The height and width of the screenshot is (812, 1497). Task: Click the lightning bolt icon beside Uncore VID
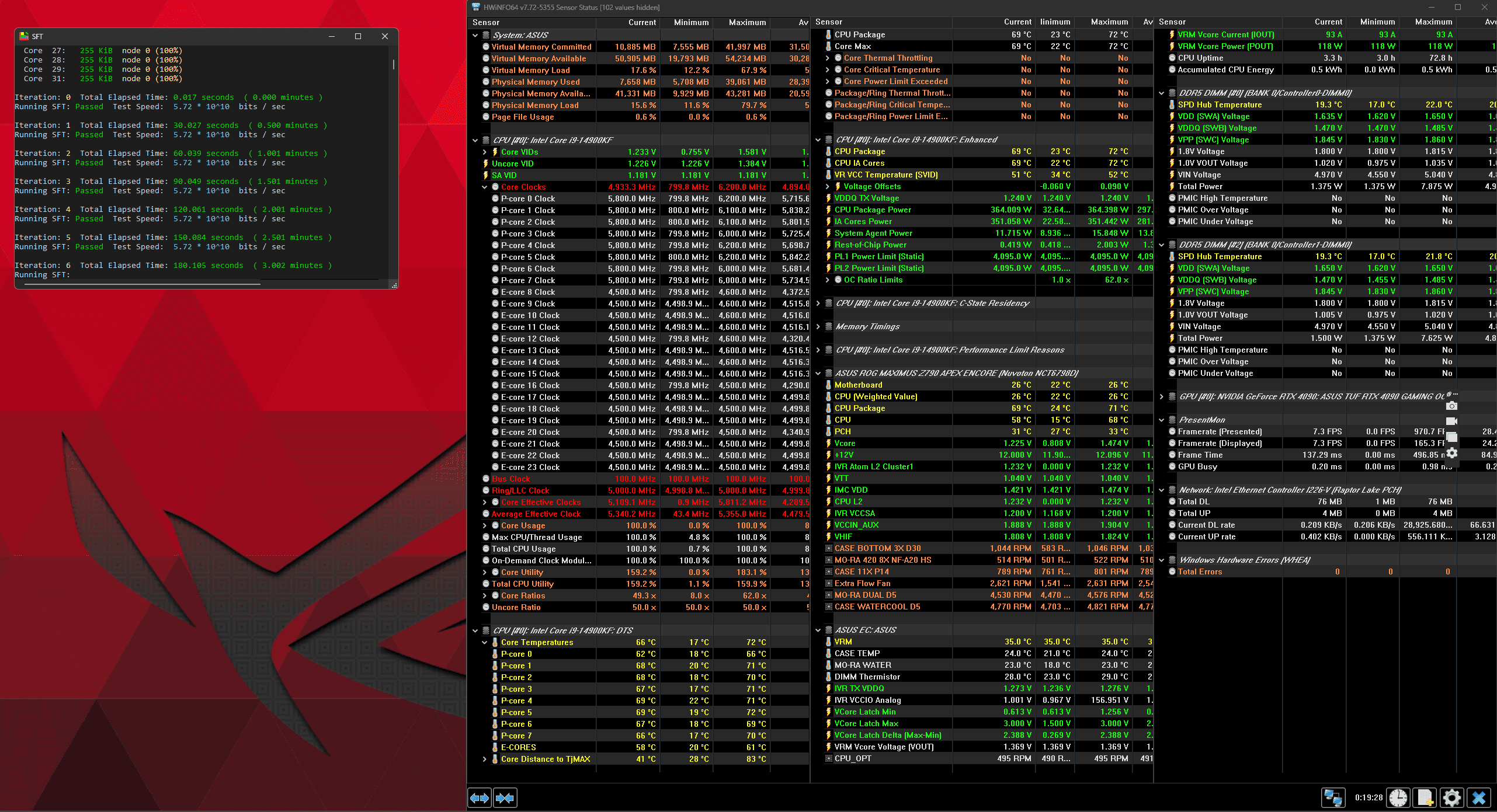click(485, 163)
